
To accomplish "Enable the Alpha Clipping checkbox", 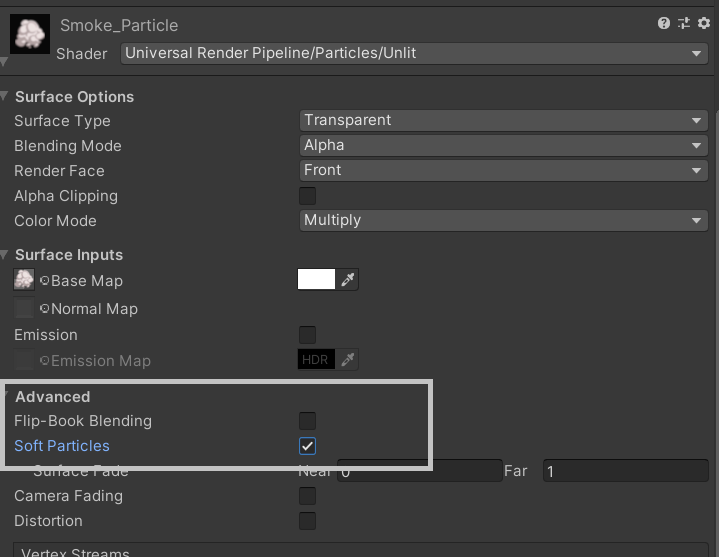I will pos(308,196).
